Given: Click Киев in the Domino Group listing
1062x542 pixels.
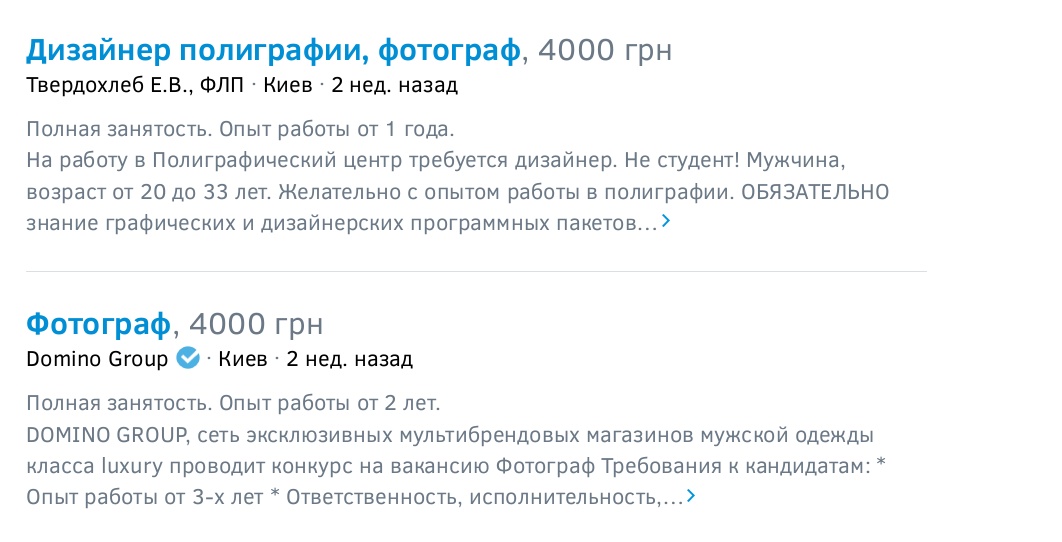Looking at the screenshot, I should (243, 359).
